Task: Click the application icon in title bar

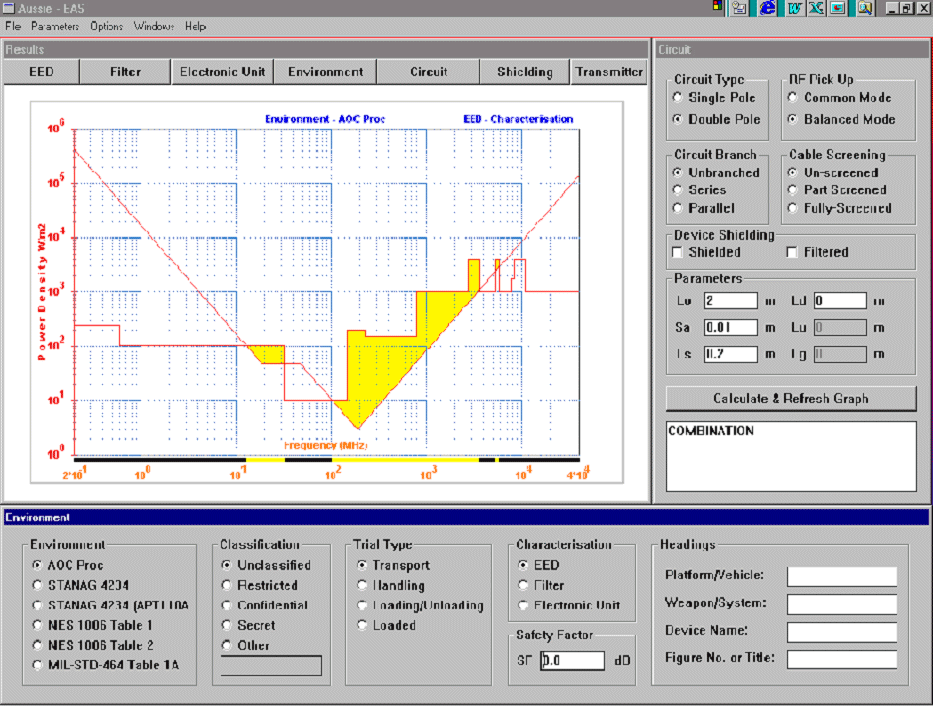Action: coord(8,8)
